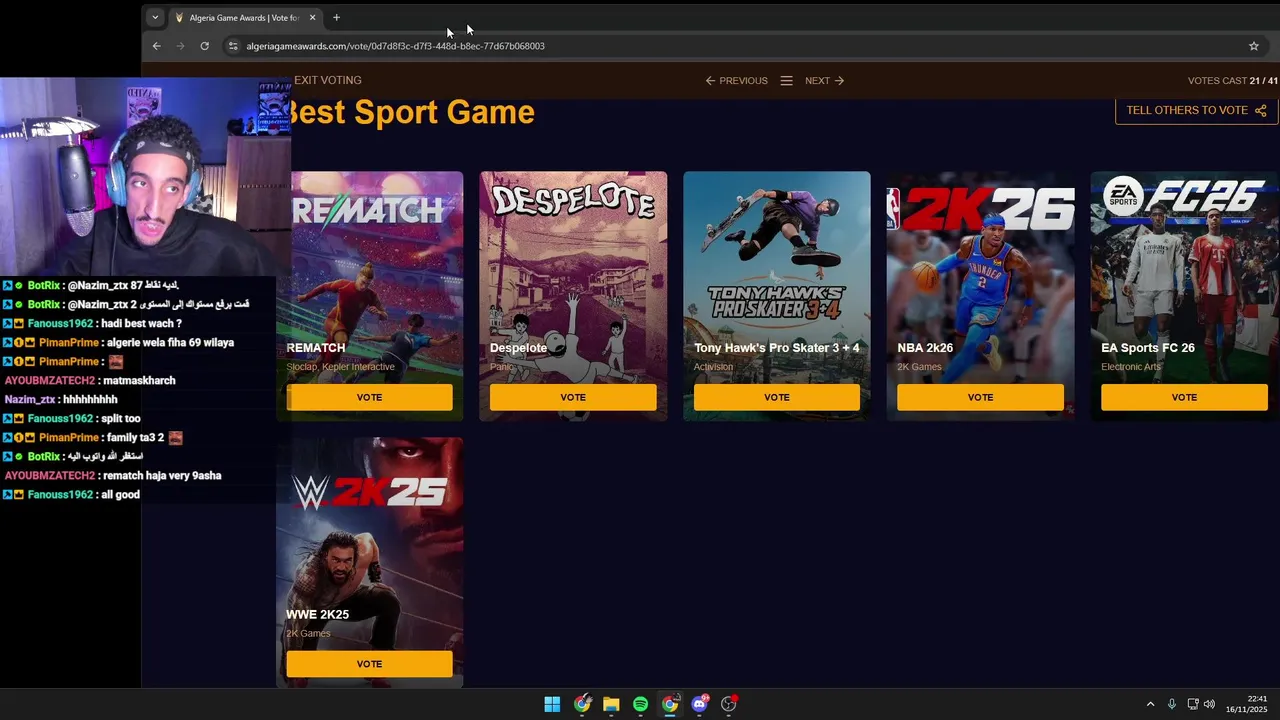Click chat username 'Nazim_ztx'
Viewport: 1280px width, 720px height.
click(x=30, y=400)
